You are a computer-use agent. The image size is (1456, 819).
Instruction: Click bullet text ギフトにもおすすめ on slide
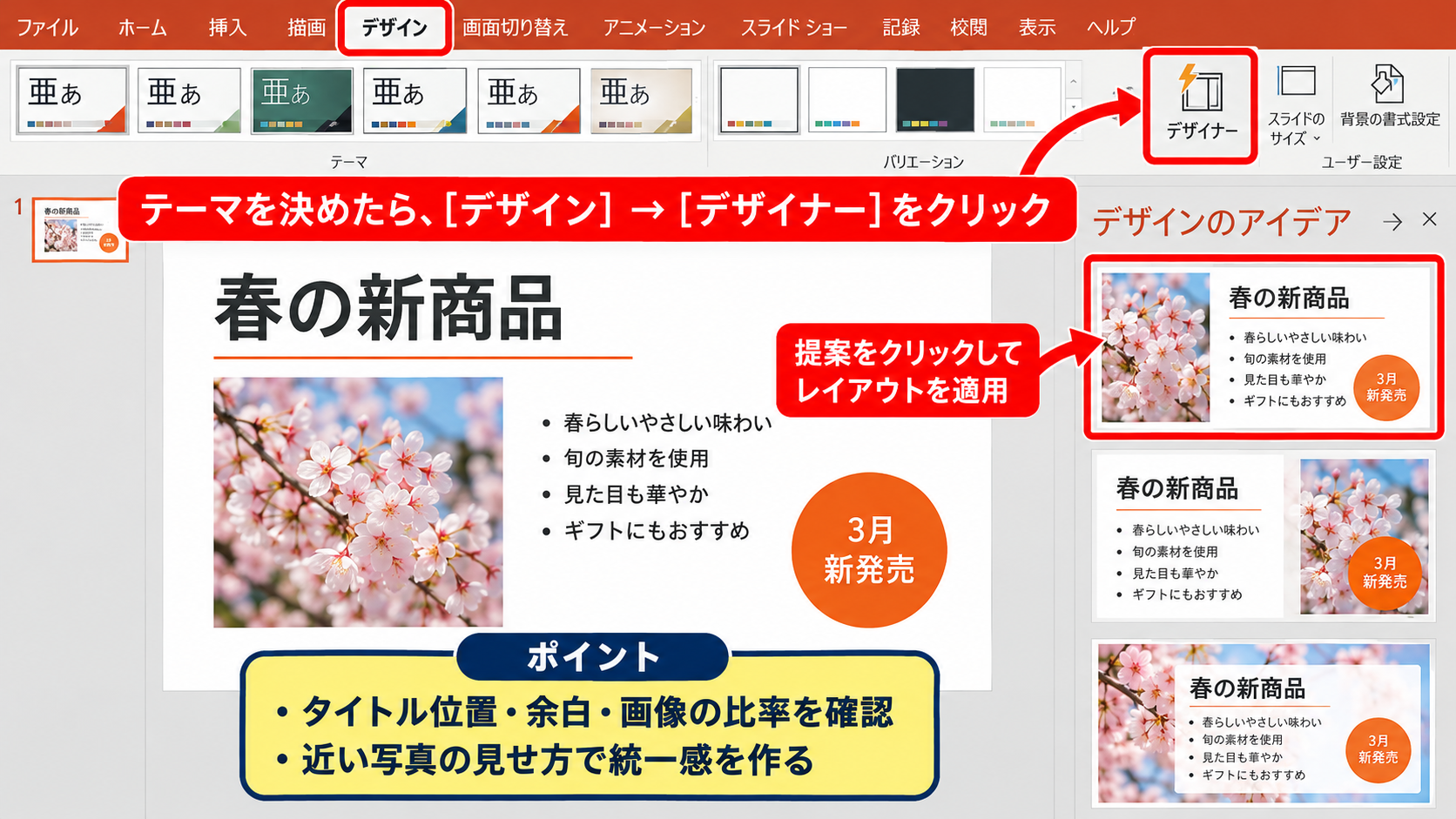tap(657, 531)
